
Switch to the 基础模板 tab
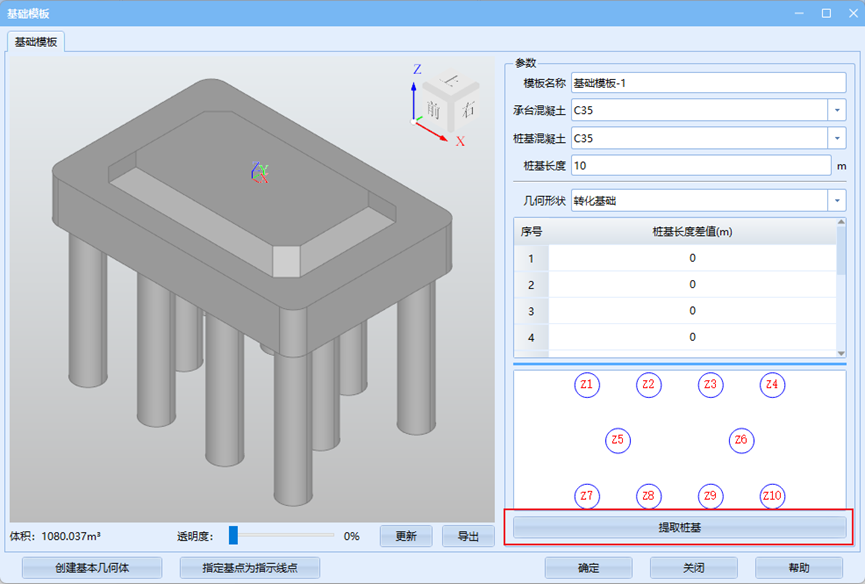tap(36, 42)
